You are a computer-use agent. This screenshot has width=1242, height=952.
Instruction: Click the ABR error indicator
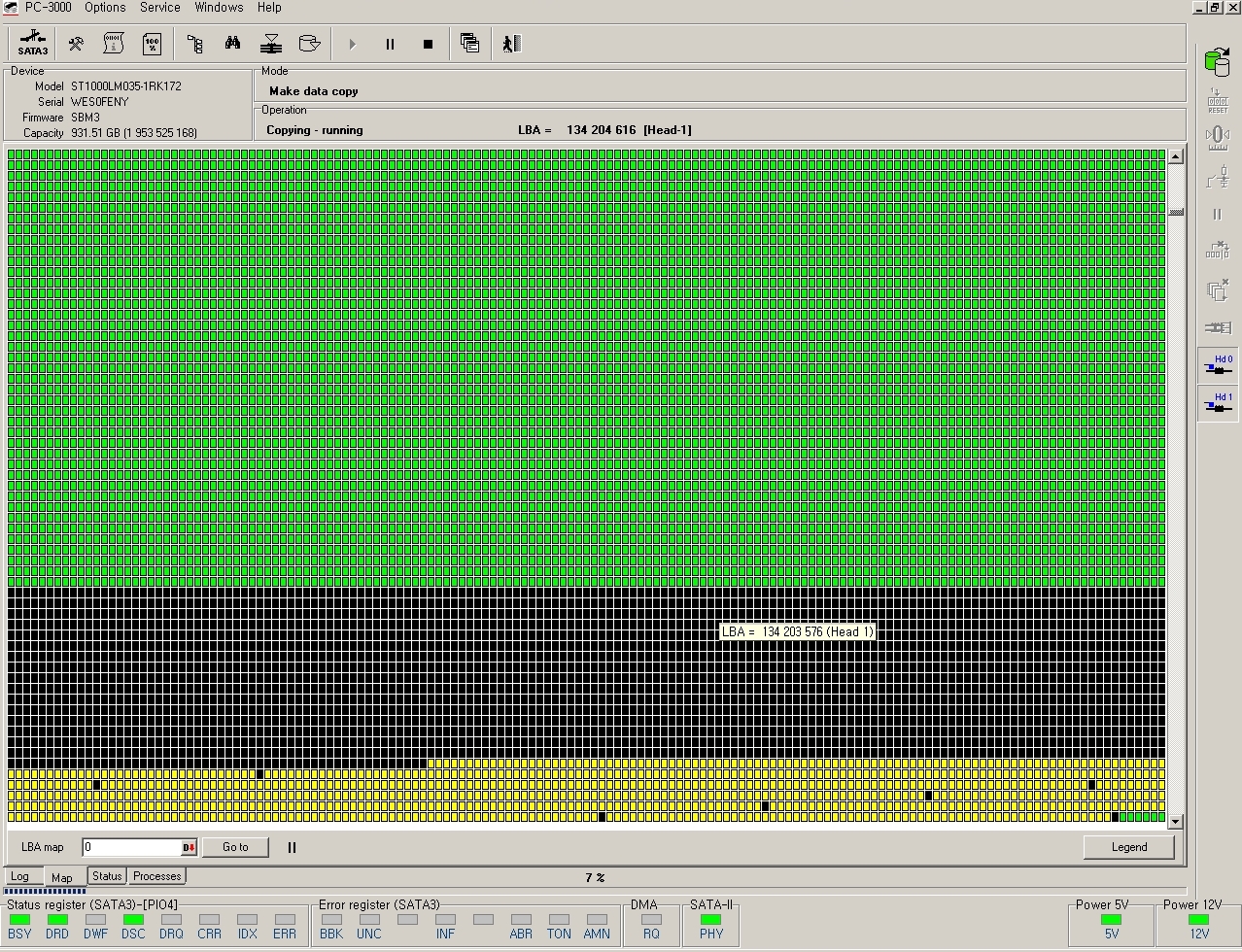click(521, 920)
